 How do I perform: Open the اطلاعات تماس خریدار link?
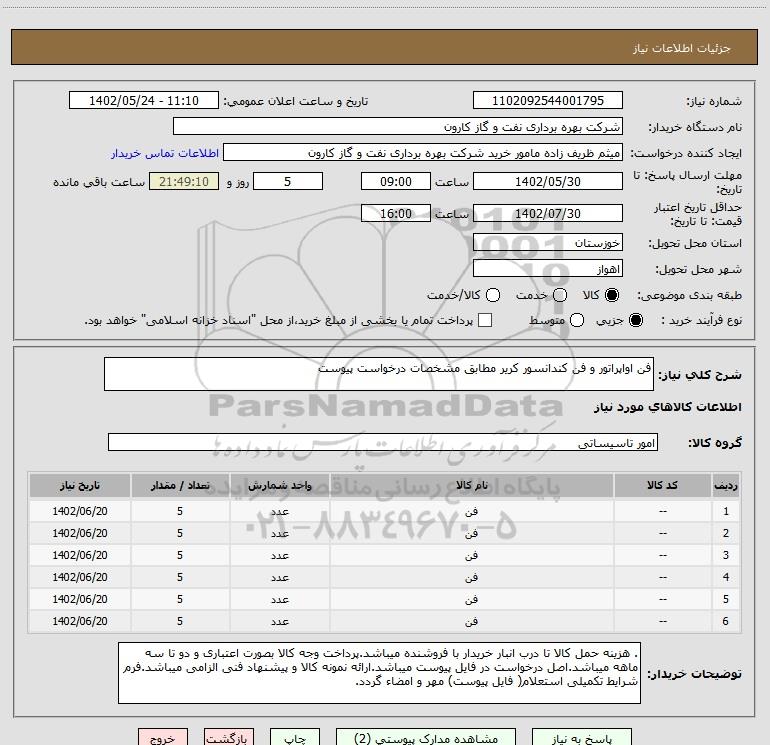165,153
